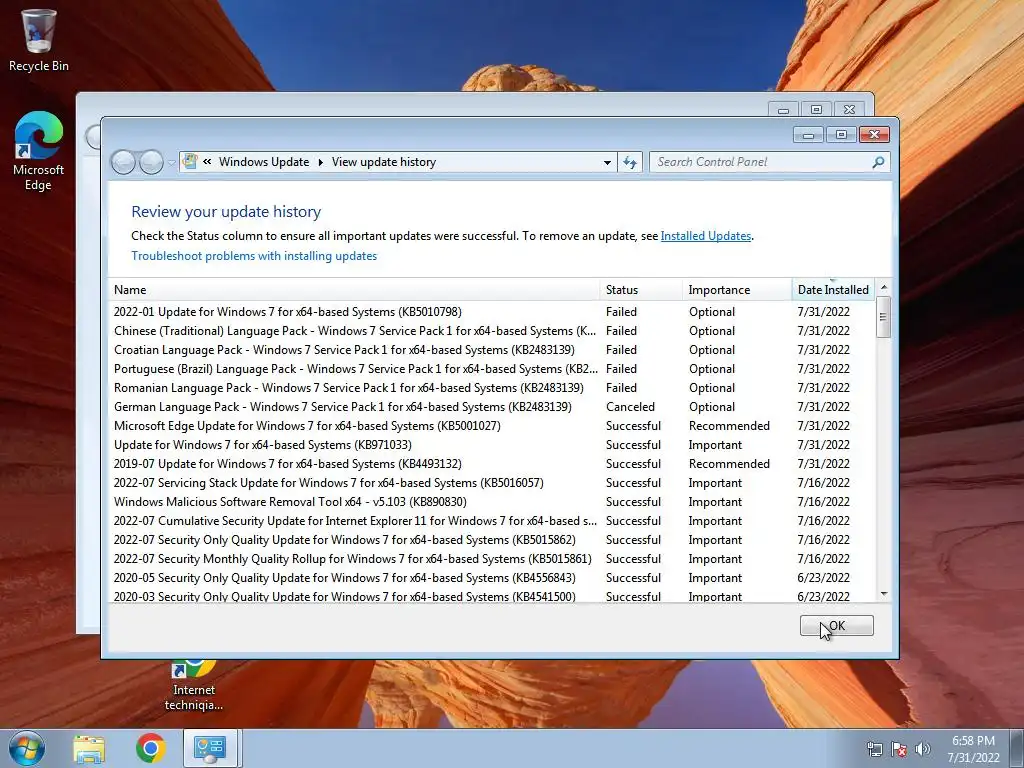Click the Windows Start orb
Image resolution: width=1024 pixels, height=768 pixels.
coord(27,748)
